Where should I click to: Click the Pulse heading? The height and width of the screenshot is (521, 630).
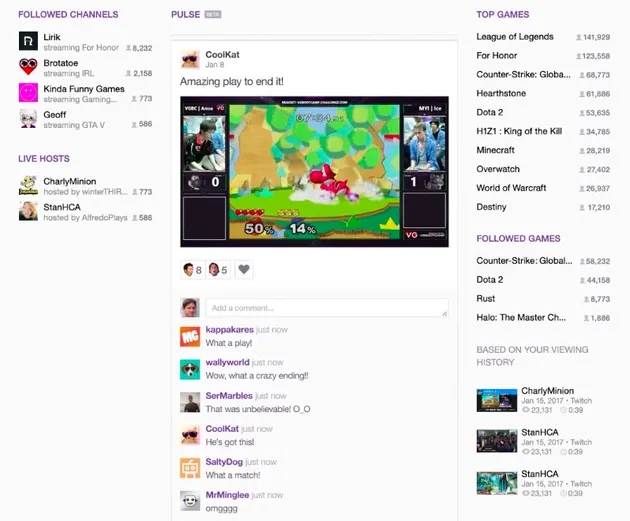(x=186, y=14)
